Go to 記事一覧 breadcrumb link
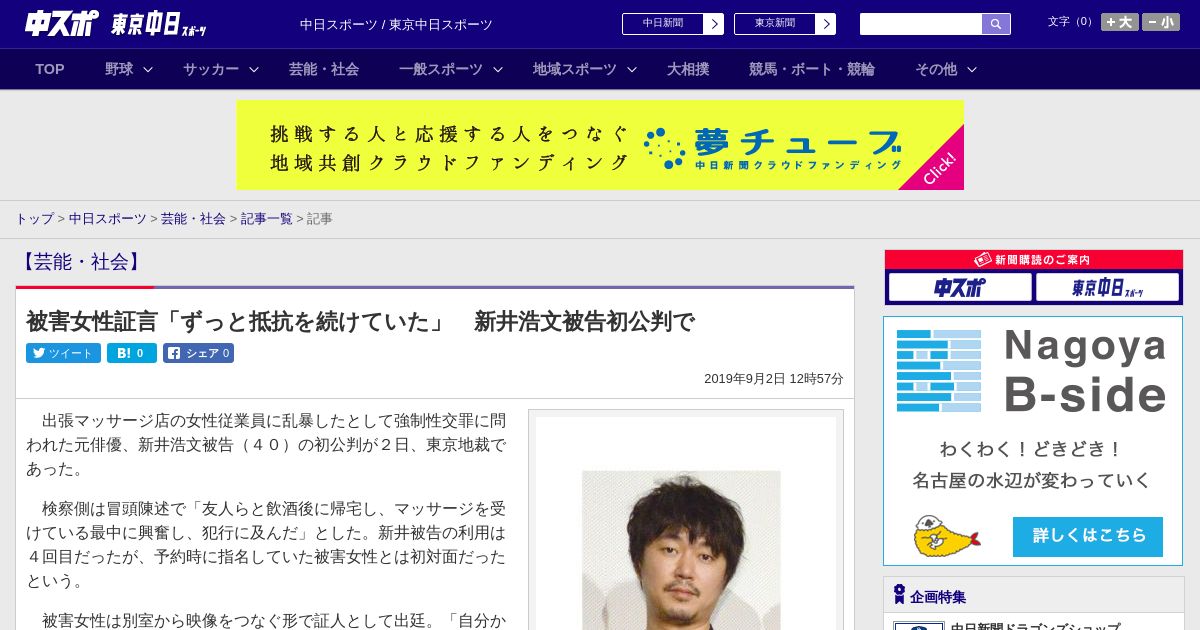The image size is (1200, 630). point(266,218)
